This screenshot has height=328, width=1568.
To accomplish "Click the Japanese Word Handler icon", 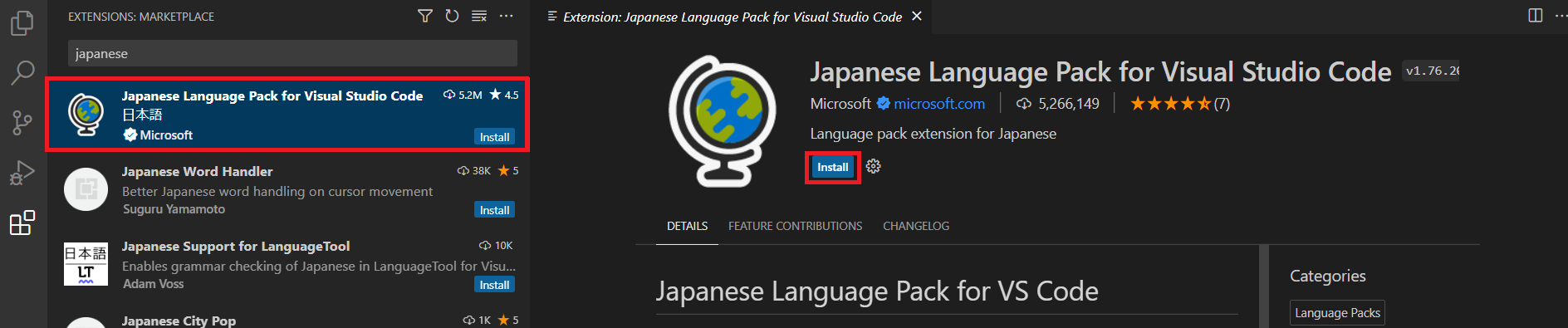I will 86,189.
